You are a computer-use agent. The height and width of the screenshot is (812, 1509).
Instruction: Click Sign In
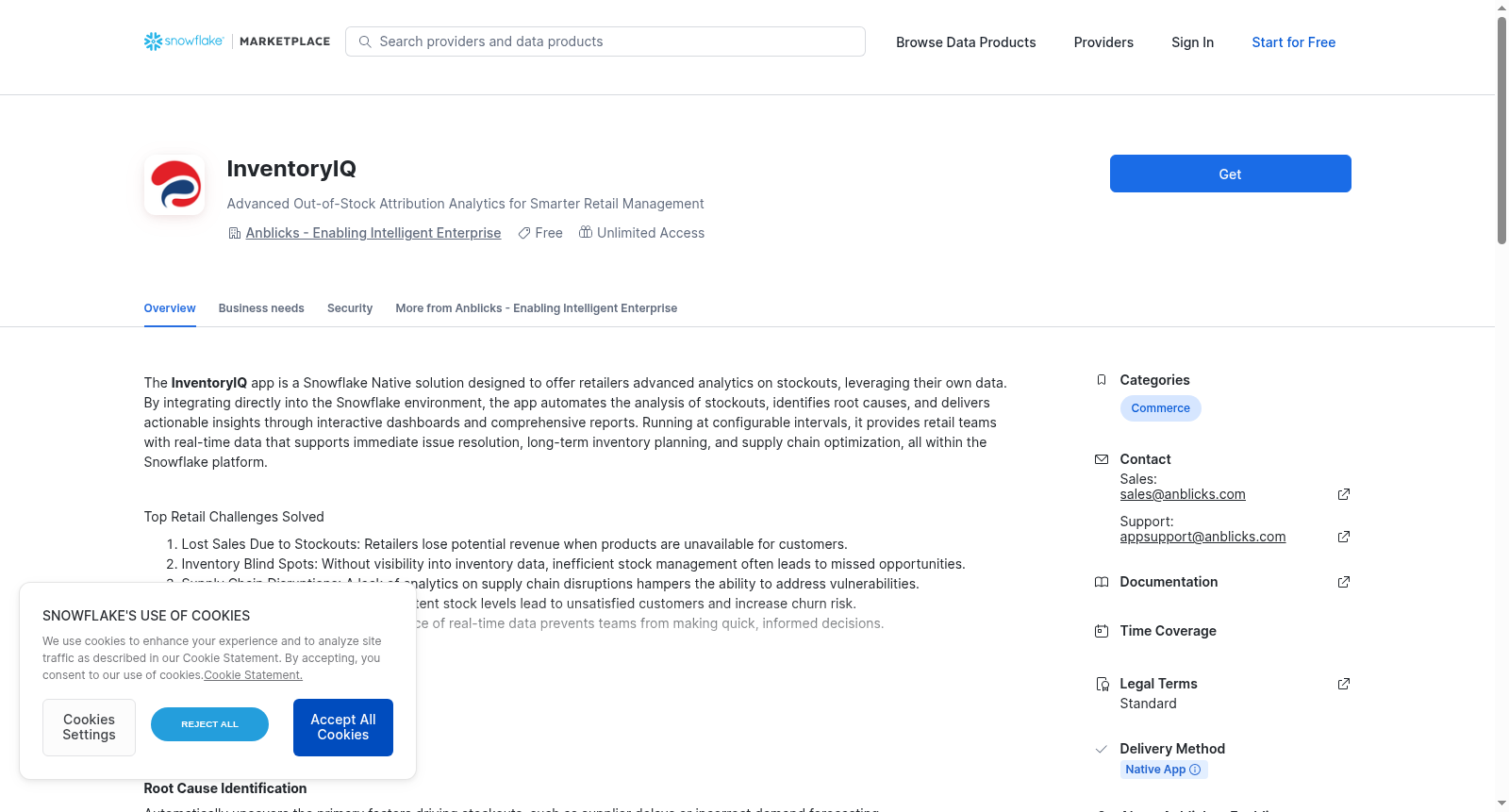click(x=1192, y=42)
